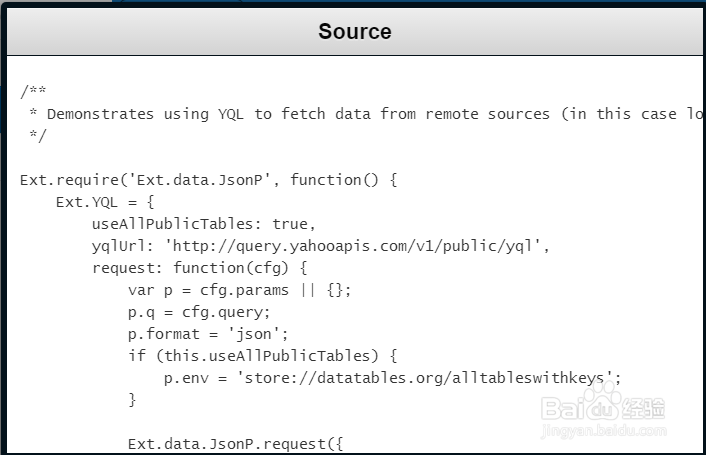
Task: Click the "if (this.useAllPublicTables)" line
Action: tap(263, 356)
